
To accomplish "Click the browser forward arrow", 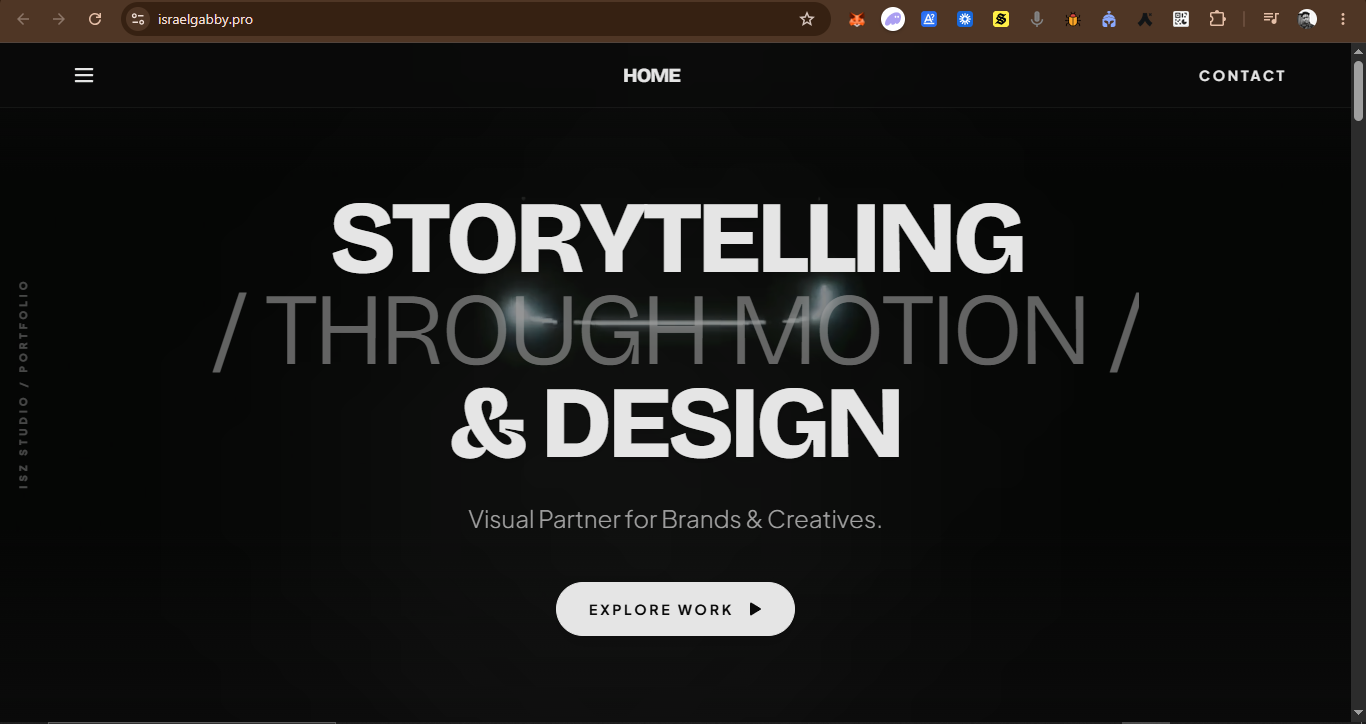I will tap(59, 19).
